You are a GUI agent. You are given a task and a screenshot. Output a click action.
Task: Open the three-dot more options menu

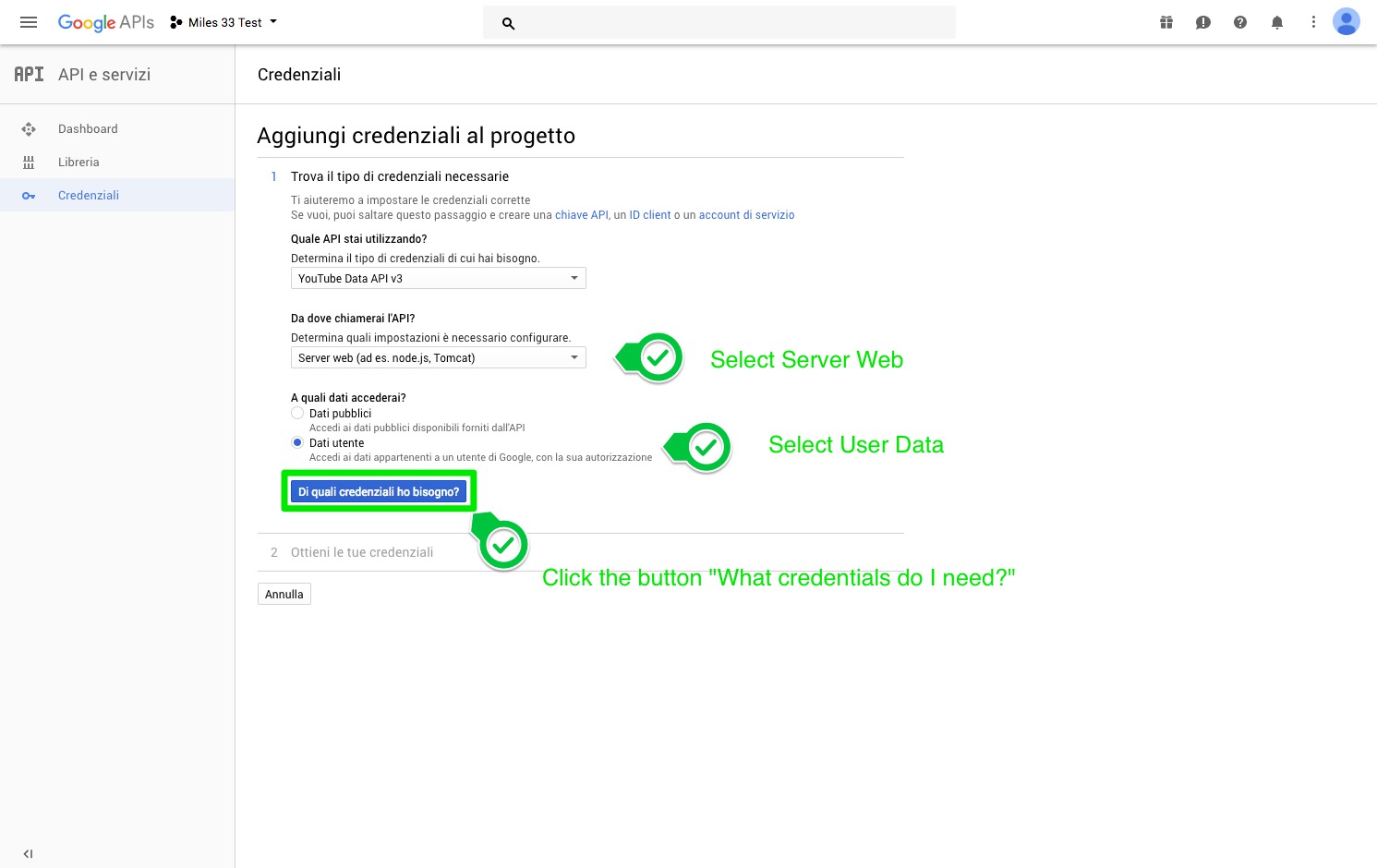point(1313,22)
